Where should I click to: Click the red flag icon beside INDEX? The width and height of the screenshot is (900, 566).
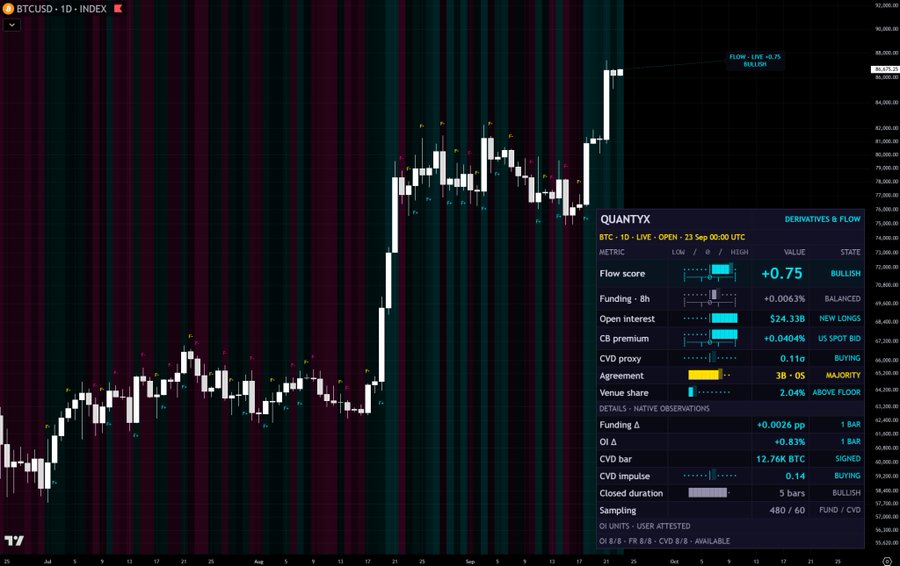coord(118,9)
